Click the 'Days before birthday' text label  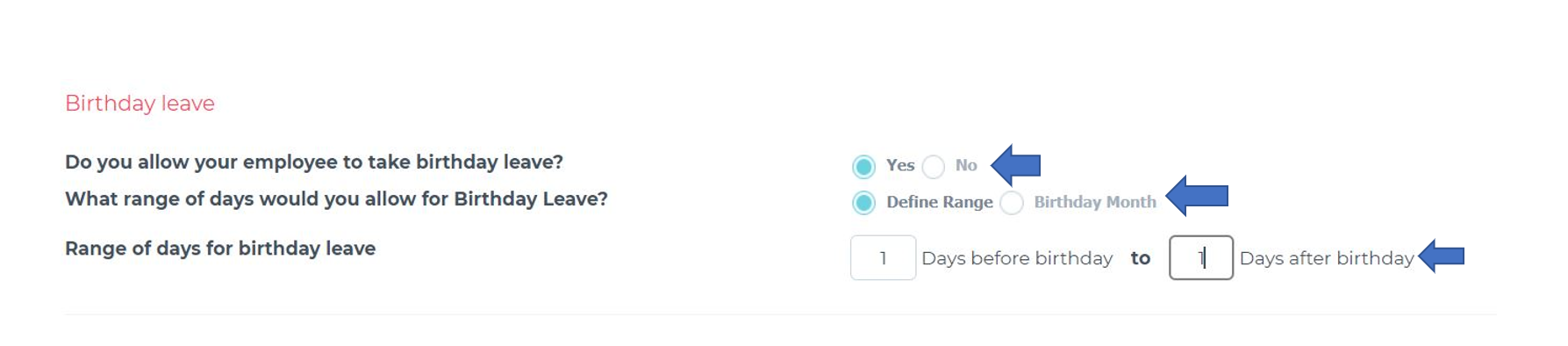pos(1017,258)
